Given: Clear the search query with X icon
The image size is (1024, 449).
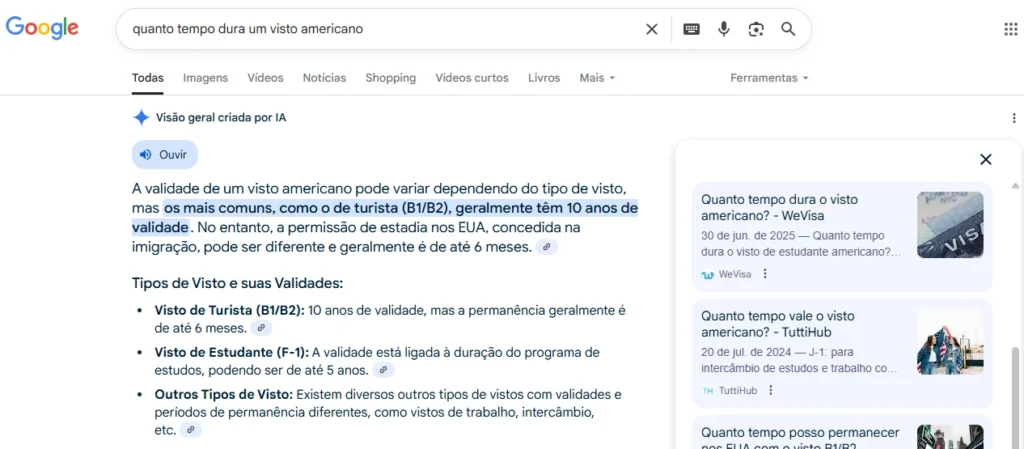Looking at the screenshot, I should tap(652, 29).
